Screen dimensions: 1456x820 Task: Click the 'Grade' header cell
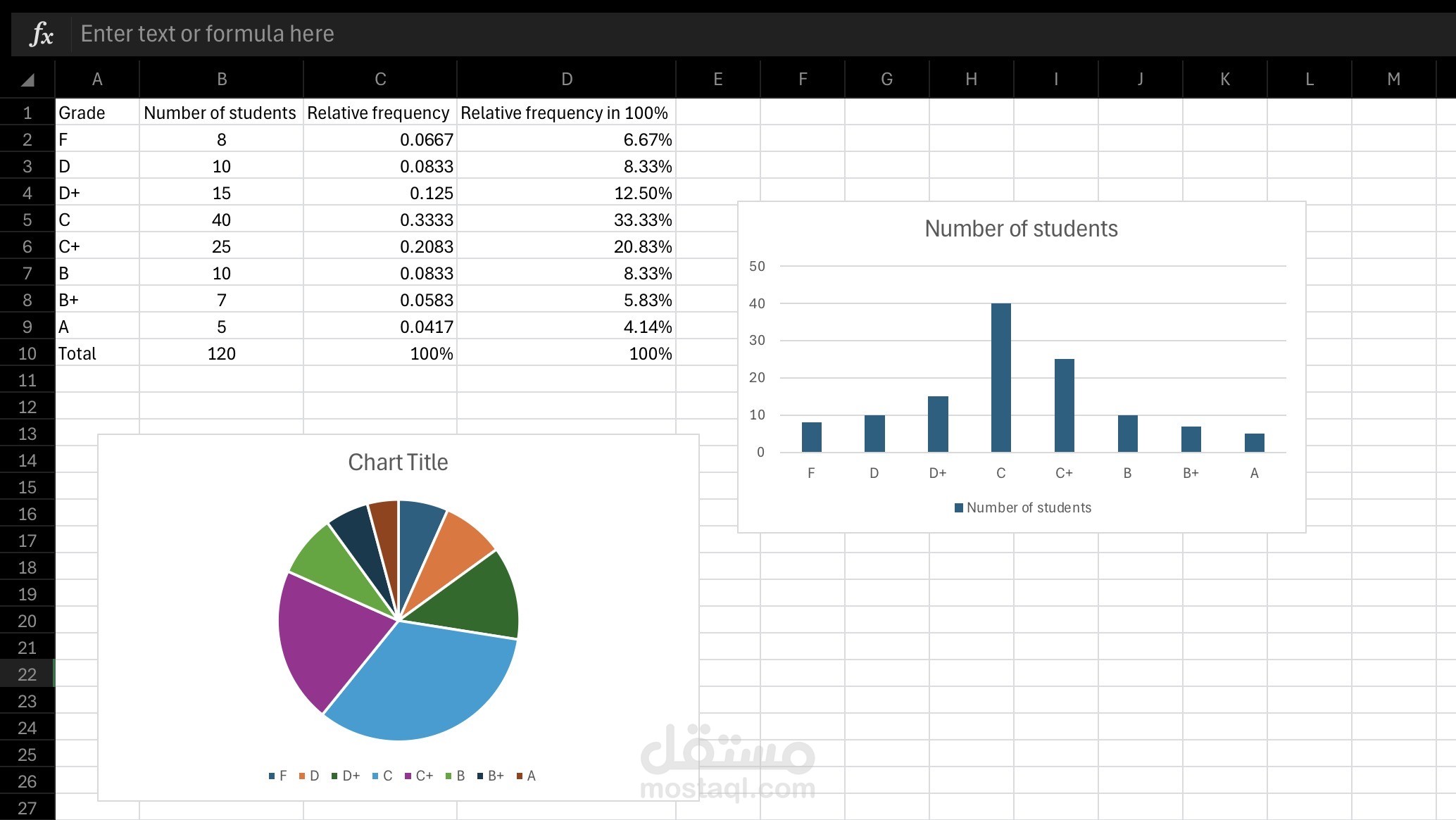[97, 113]
